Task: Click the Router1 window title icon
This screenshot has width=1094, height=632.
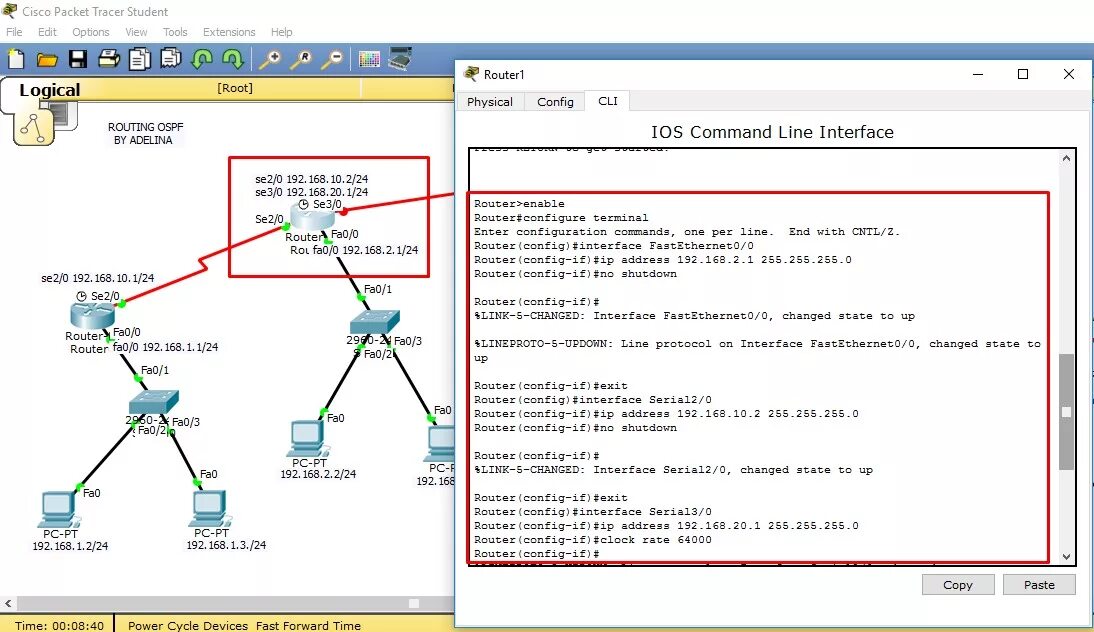Action: (472, 74)
